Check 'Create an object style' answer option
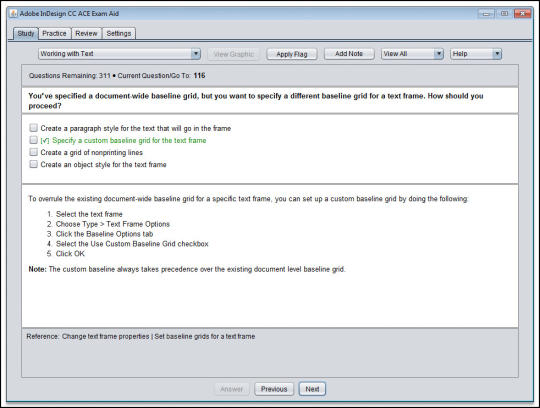Viewport: 540px width, 408px height. pos(33,164)
